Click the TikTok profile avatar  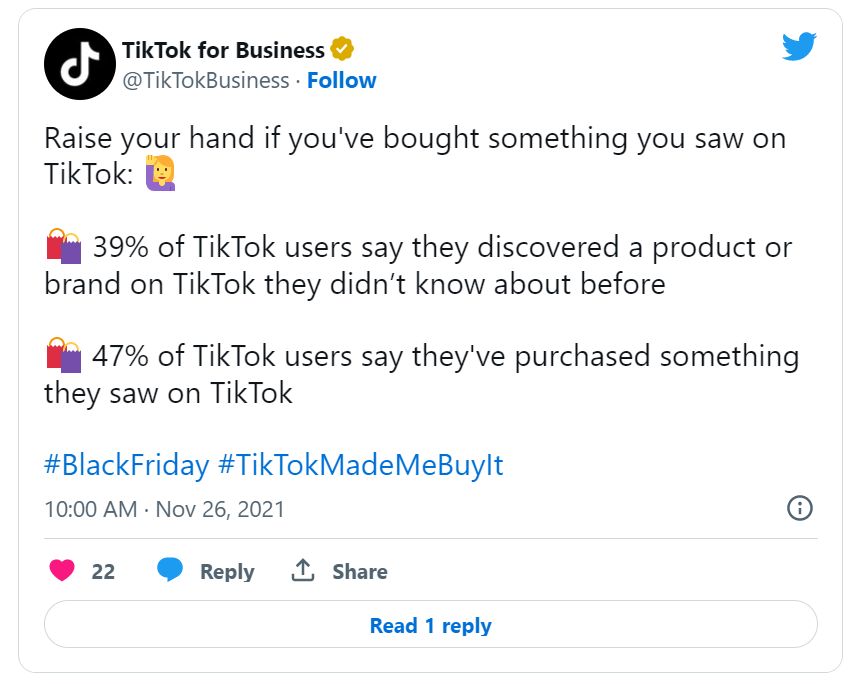(x=78, y=64)
